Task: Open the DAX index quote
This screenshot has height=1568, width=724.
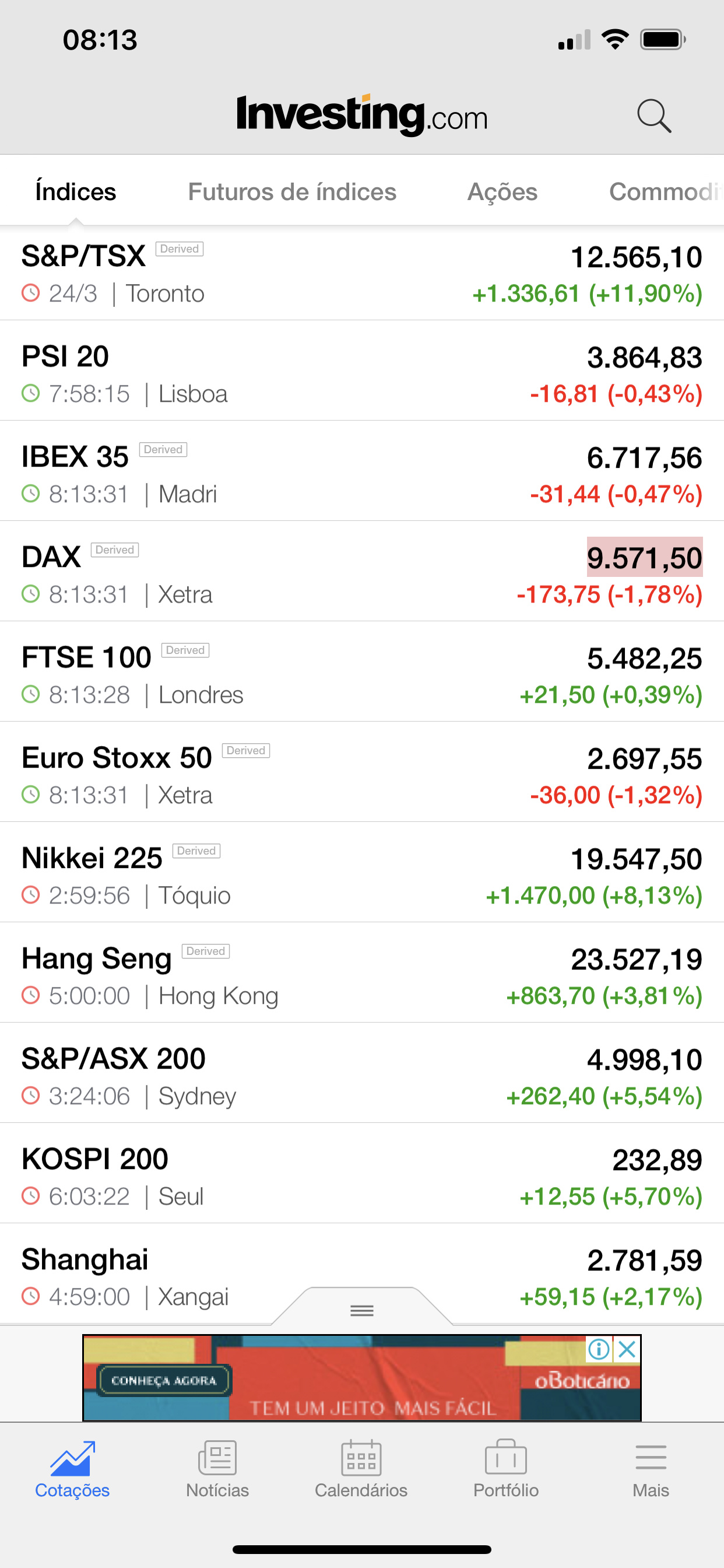Action: [x=362, y=574]
